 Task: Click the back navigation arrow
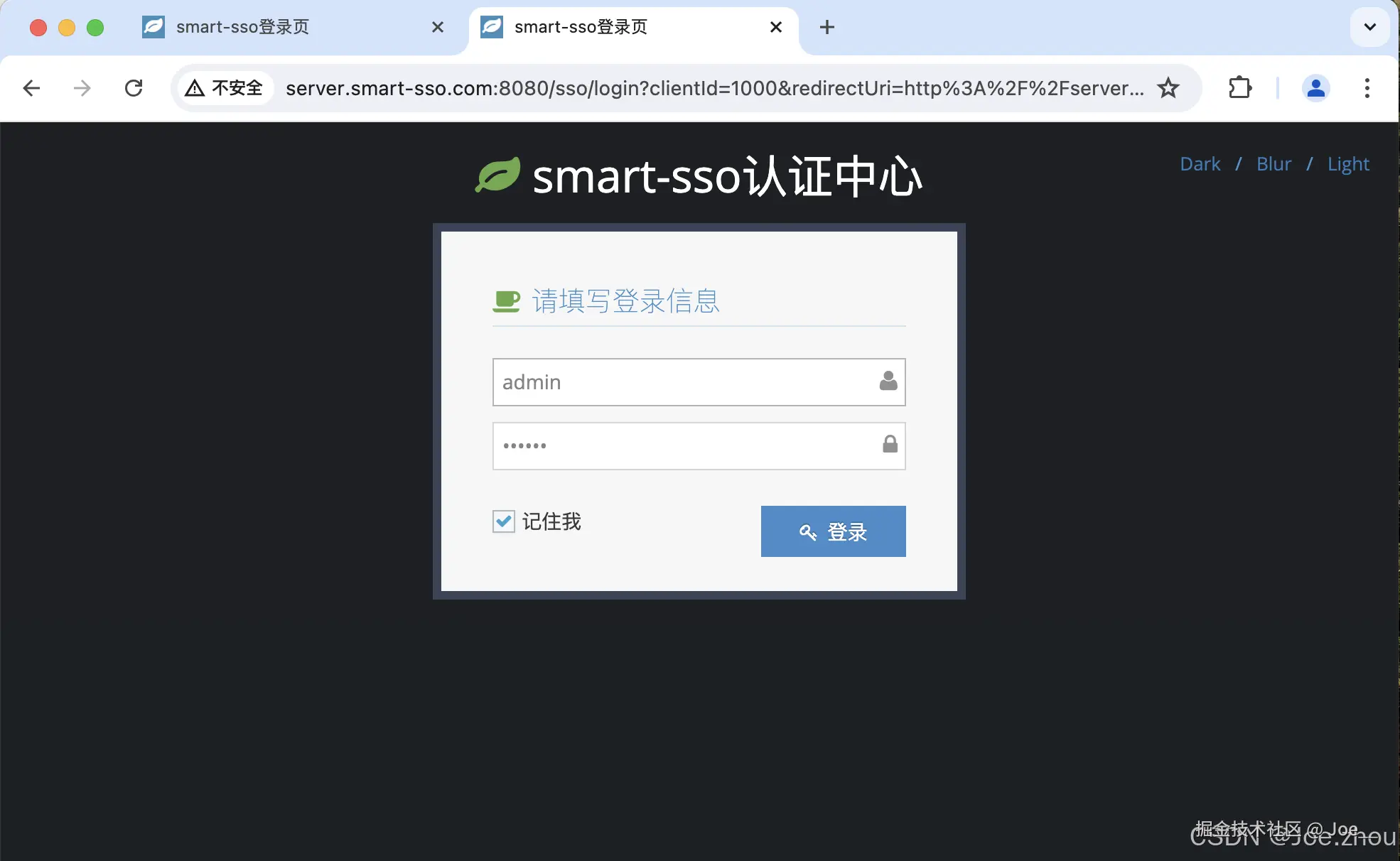click(31, 88)
